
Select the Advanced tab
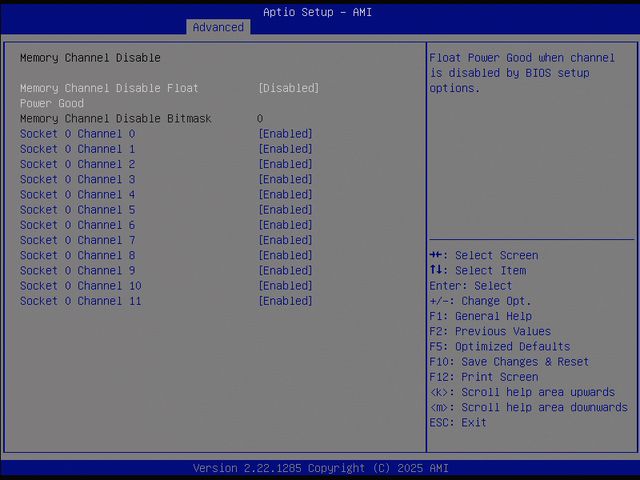pos(218,27)
